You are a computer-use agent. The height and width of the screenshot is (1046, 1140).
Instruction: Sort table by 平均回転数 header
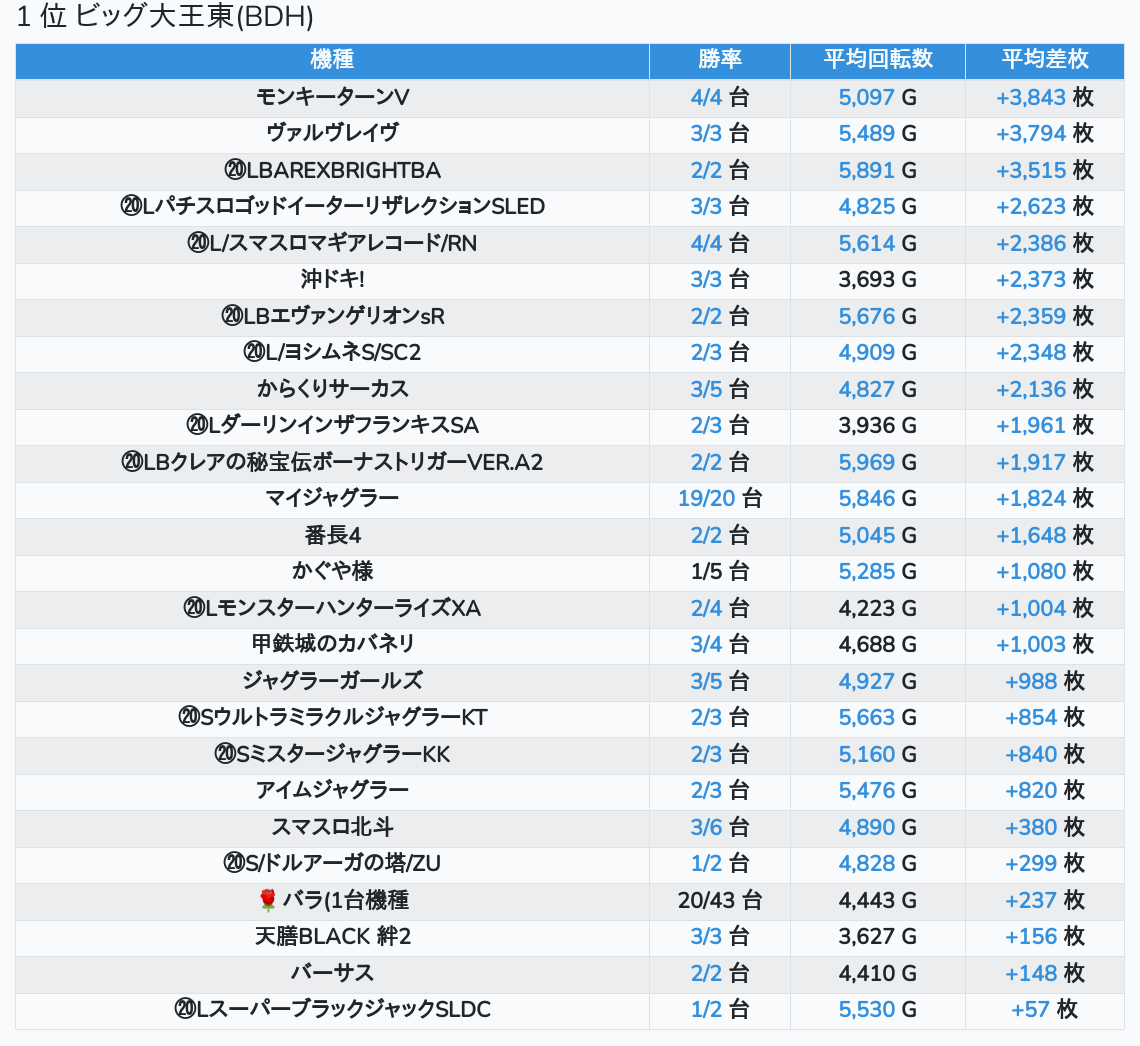[x=877, y=60]
